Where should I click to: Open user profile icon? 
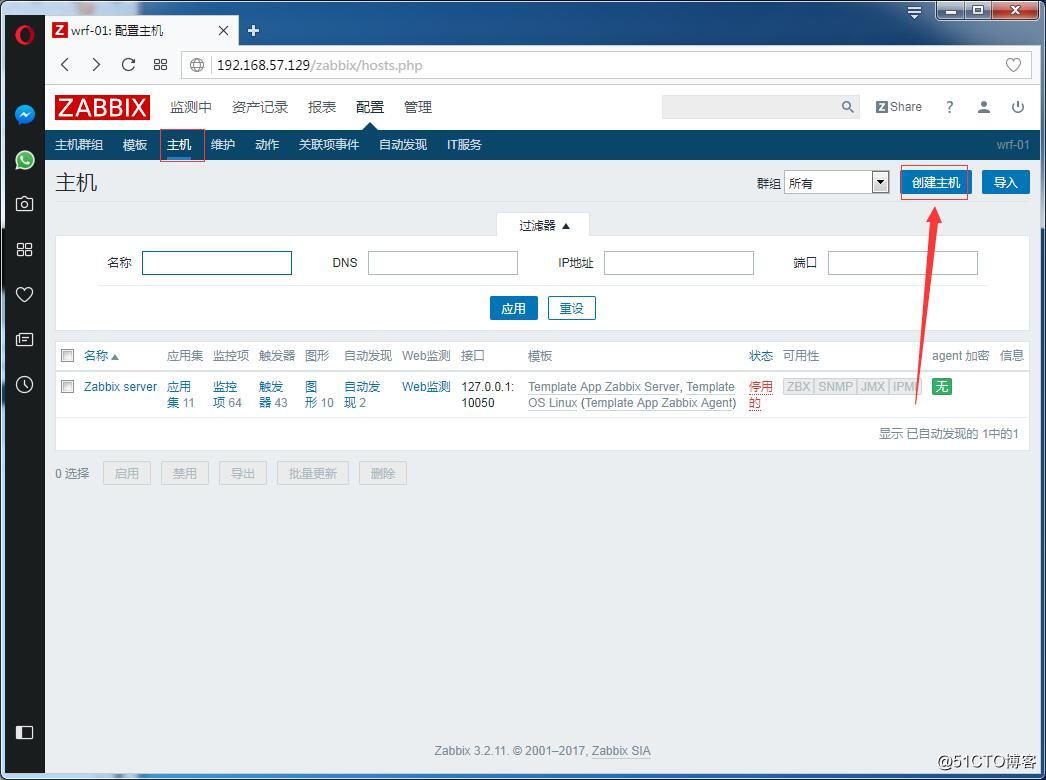983,107
